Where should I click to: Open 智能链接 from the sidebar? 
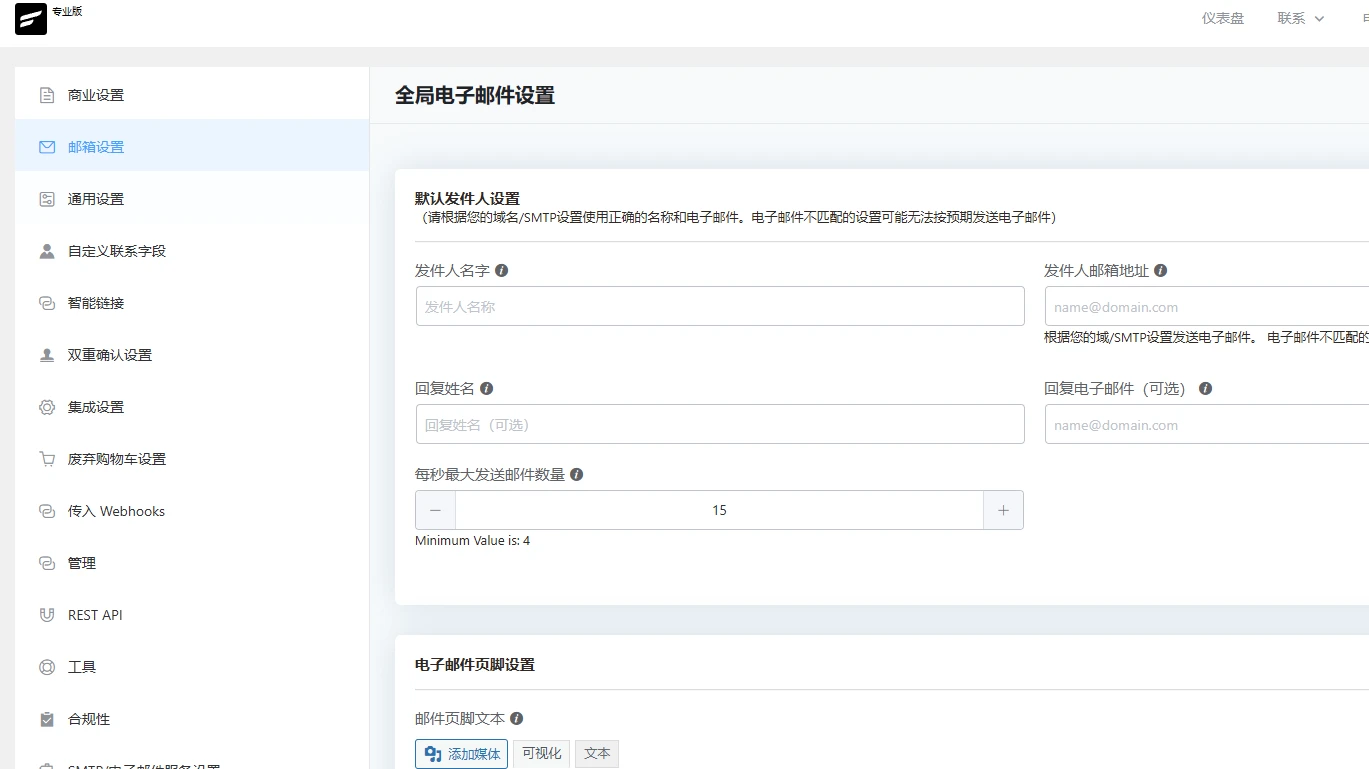point(96,302)
